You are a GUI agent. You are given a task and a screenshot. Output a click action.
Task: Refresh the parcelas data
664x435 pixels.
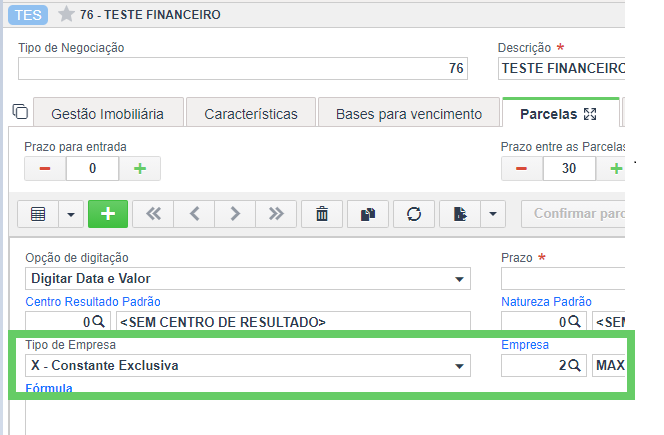(414, 213)
